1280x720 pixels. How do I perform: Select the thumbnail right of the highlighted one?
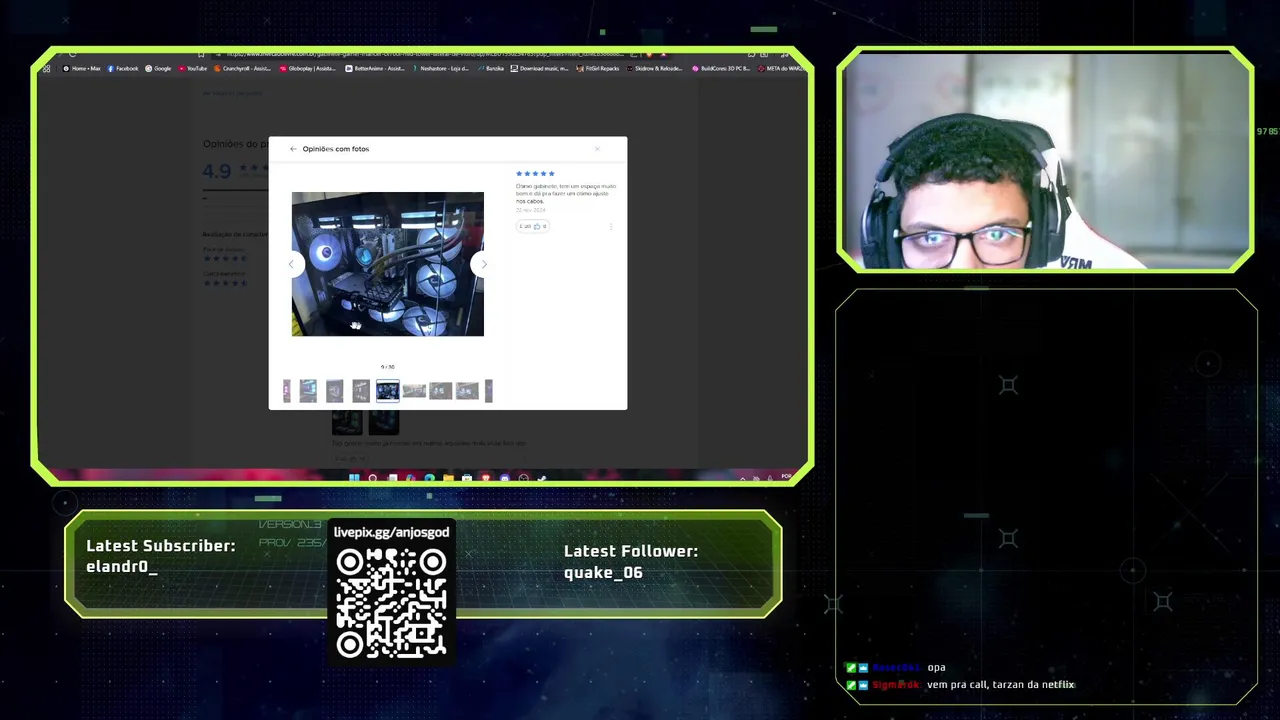coord(414,391)
